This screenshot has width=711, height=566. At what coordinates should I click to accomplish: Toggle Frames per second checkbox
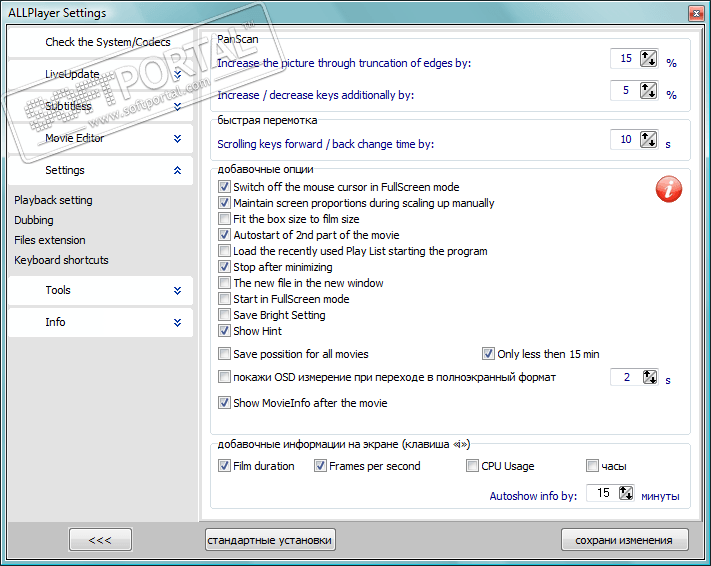point(320,465)
